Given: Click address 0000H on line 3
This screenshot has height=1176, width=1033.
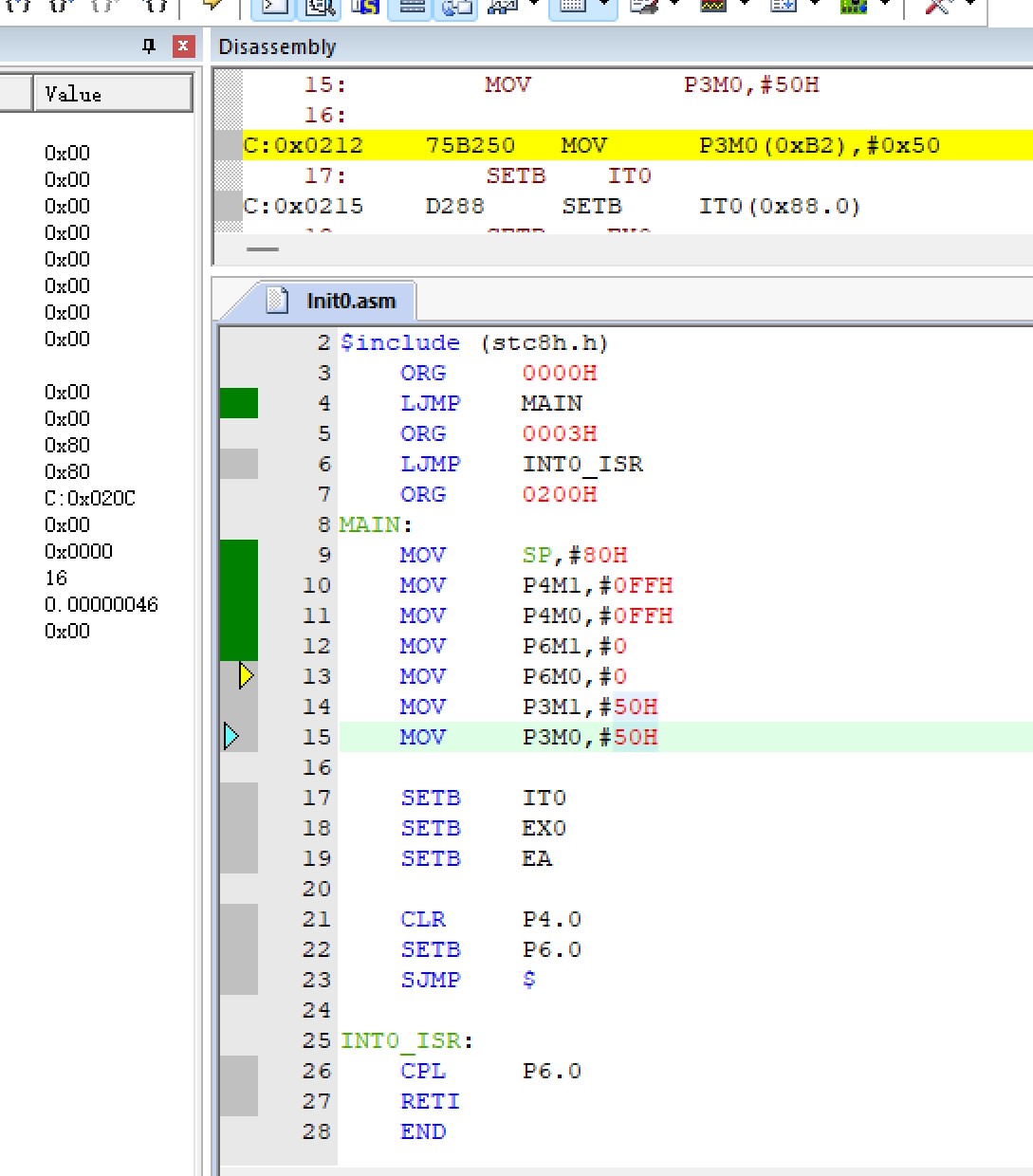Looking at the screenshot, I should pyautogui.click(x=560, y=373).
